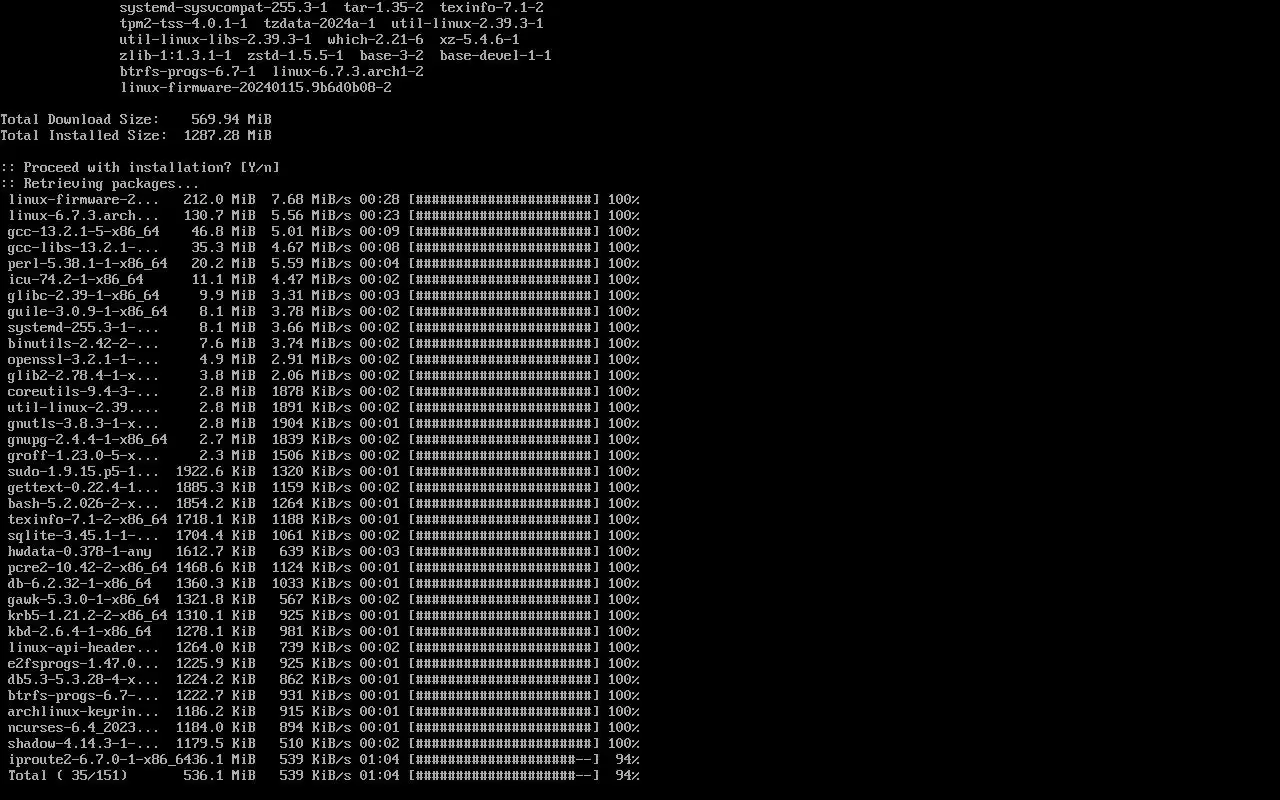Screen dimensions: 1280x800
Task: Click the Total ( 35/151) progress bar
Action: pyautogui.click(x=504, y=776)
